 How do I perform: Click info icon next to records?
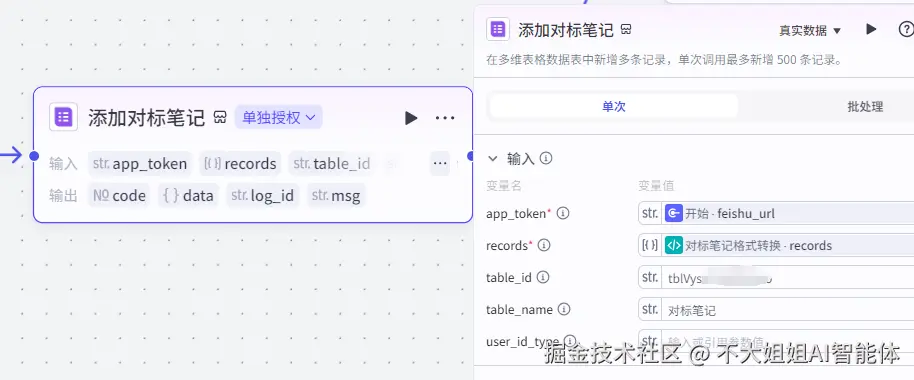544,245
